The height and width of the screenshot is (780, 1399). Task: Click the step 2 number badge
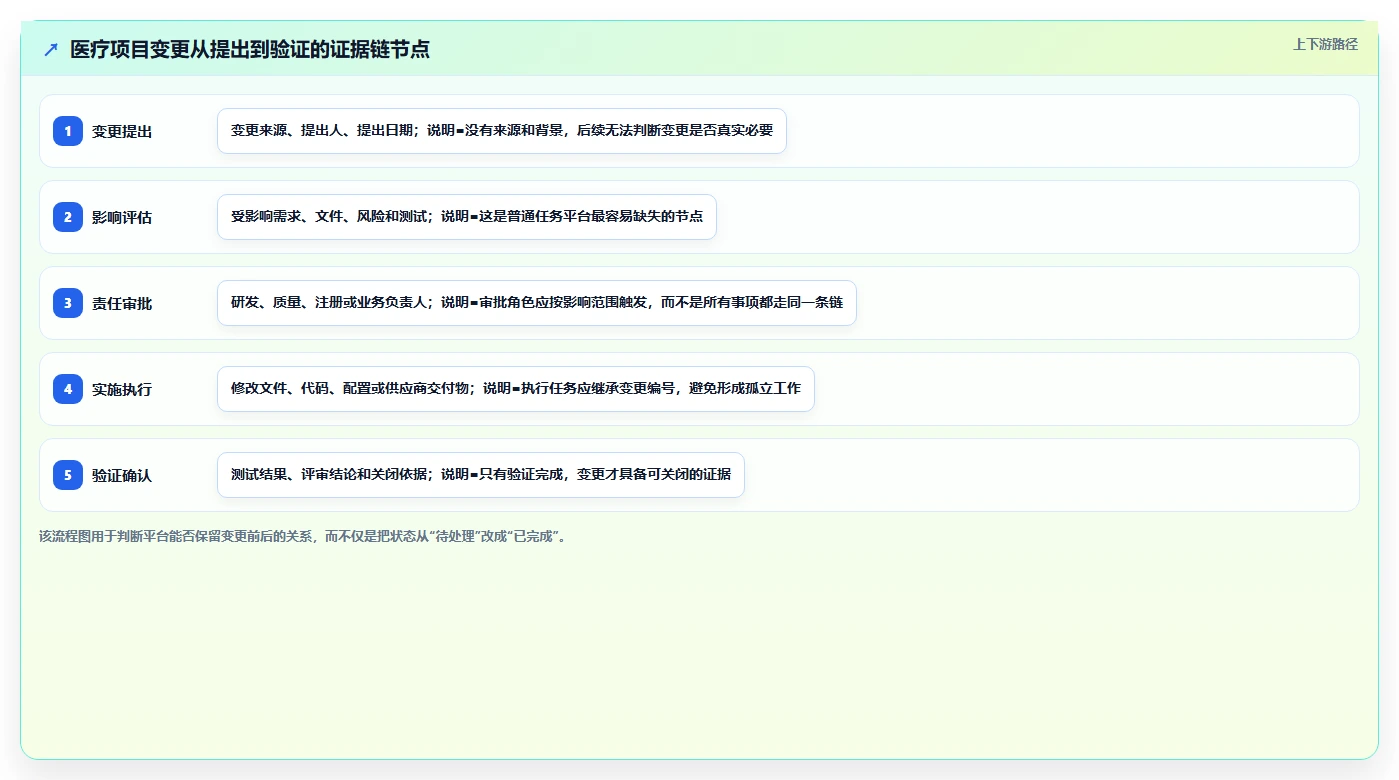click(x=68, y=217)
